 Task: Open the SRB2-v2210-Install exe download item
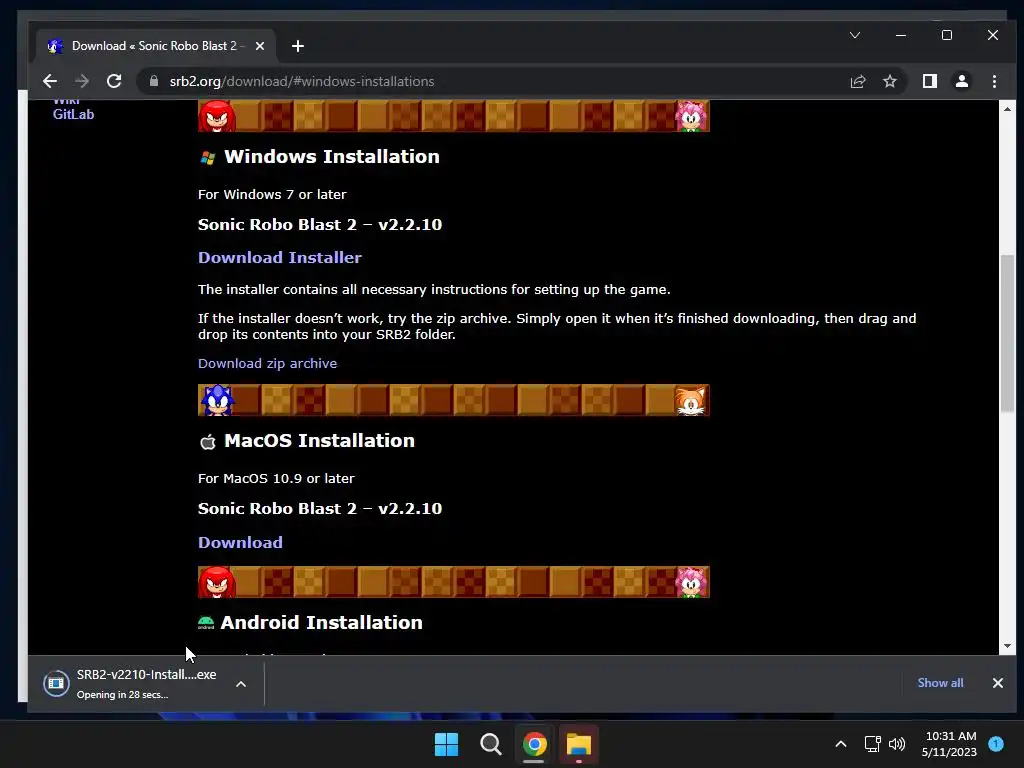click(x=131, y=683)
